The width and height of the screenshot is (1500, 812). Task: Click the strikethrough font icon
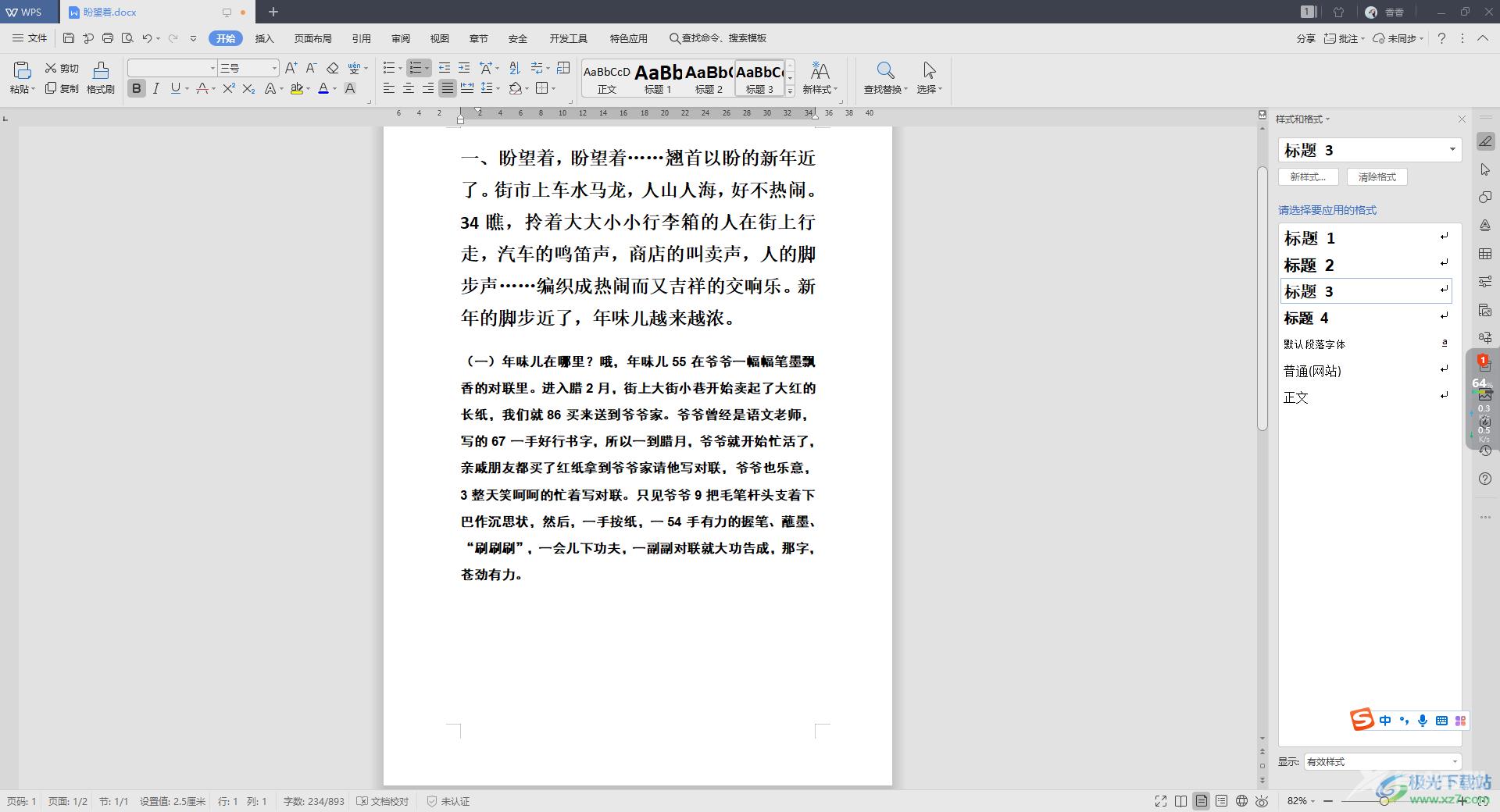tap(203, 89)
